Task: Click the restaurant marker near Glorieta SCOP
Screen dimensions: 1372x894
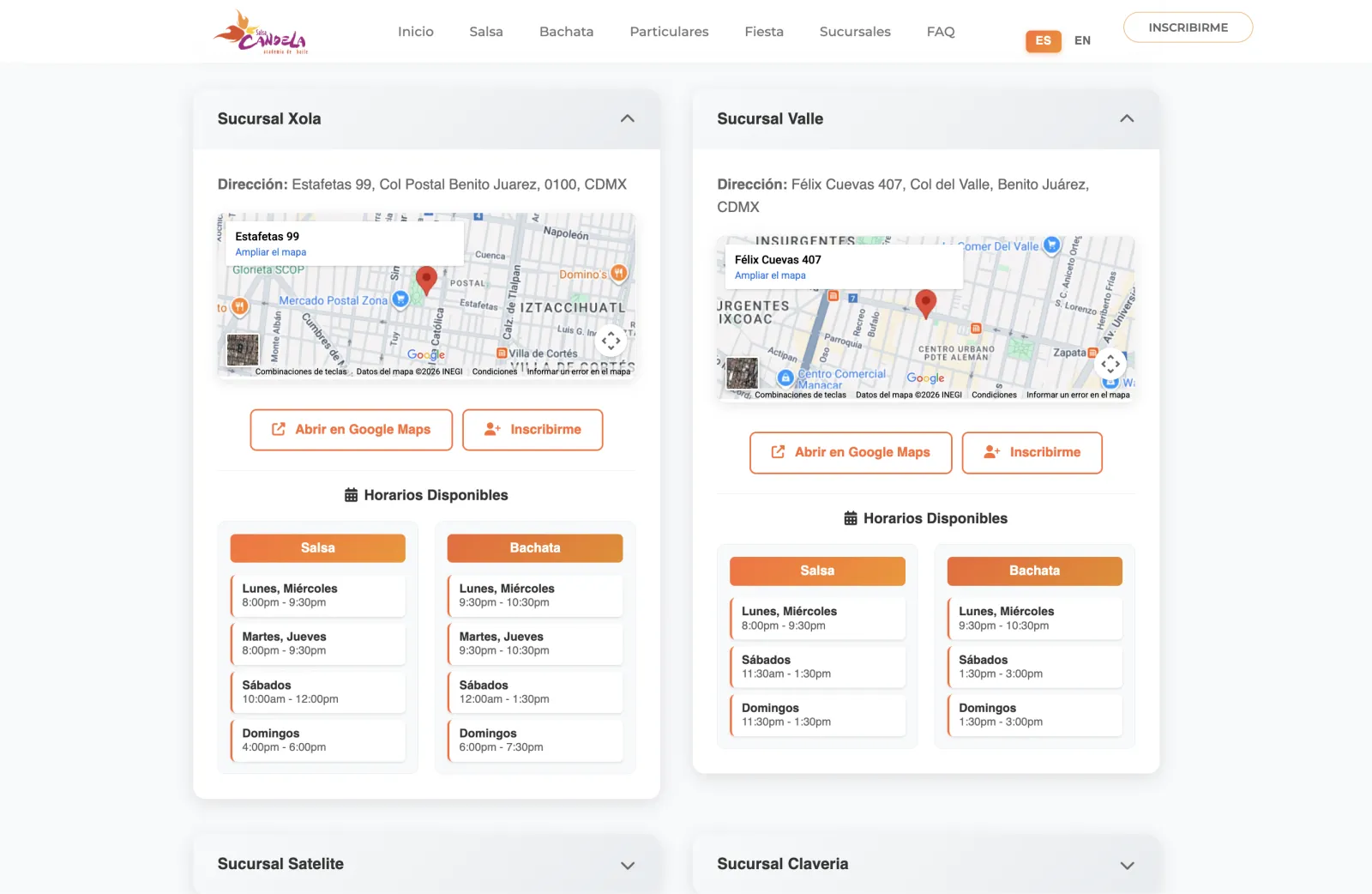Action: pyautogui.click(x=240, y=305)
